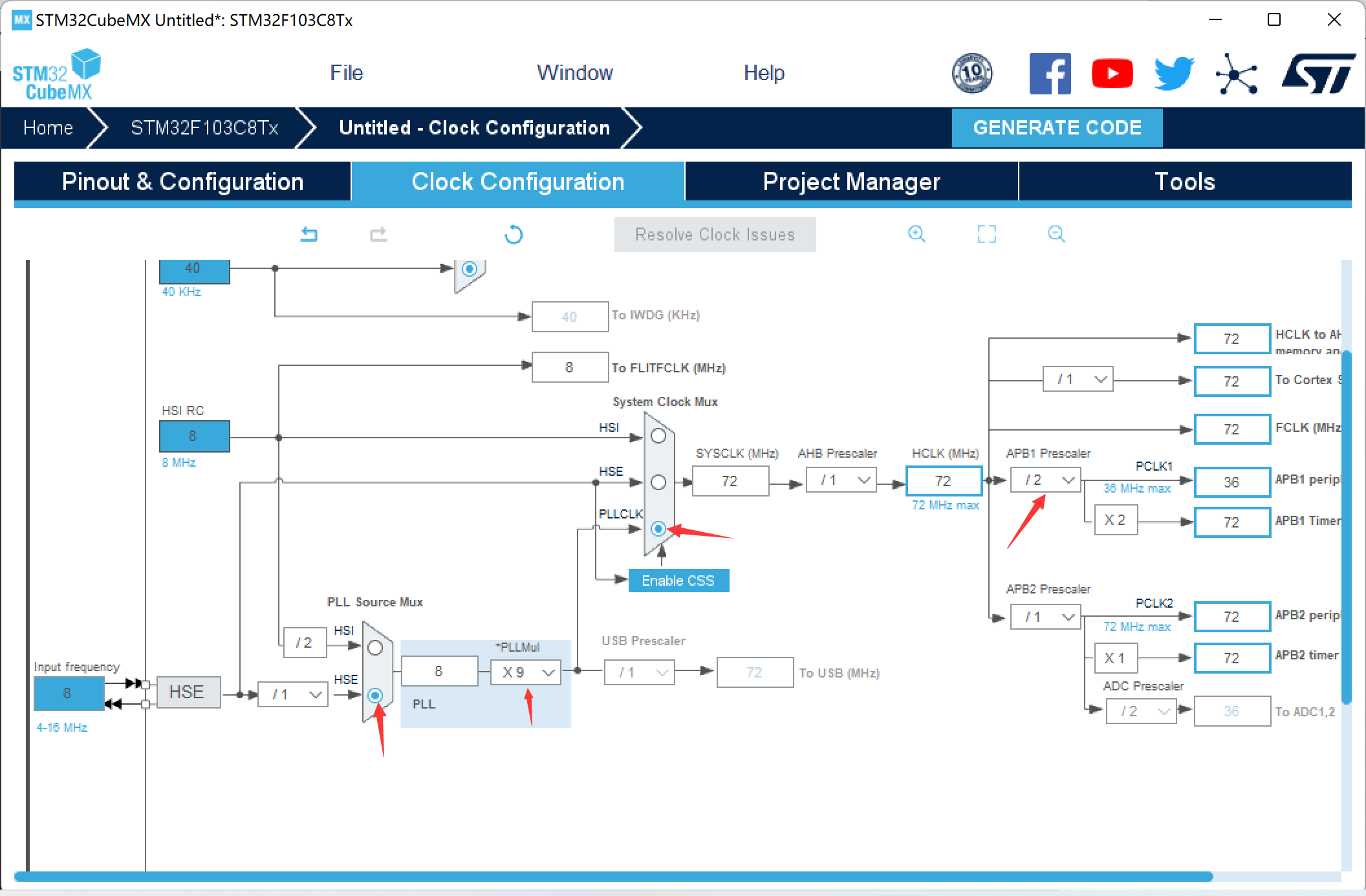Click the STM32CubeMX cube logo
This screenshot has height=896, width=1366.
[57, 74]
